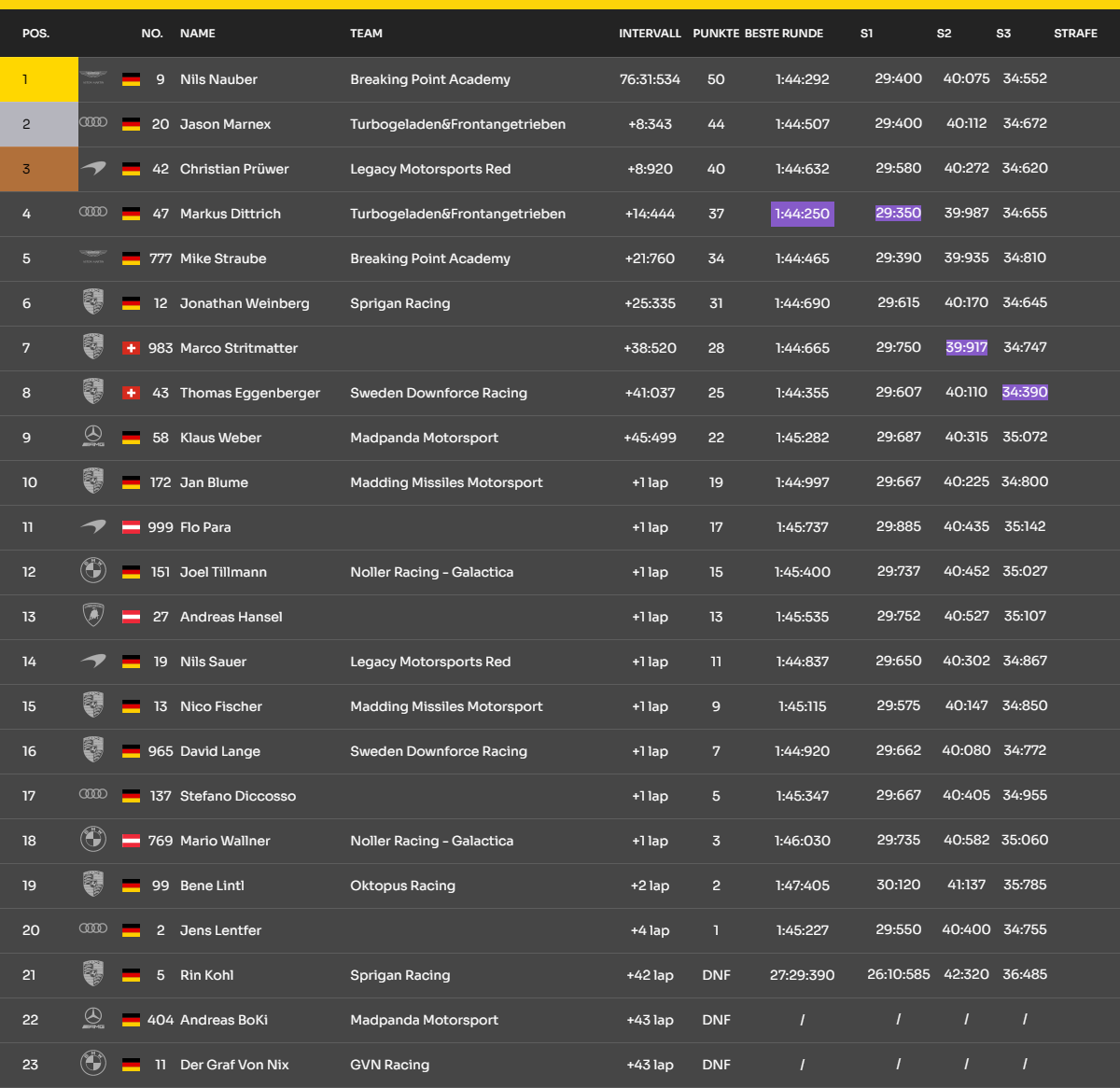Click the purple-highlighted S3 time 34:390
Screen dimensions: 1120x1088
1024,392
